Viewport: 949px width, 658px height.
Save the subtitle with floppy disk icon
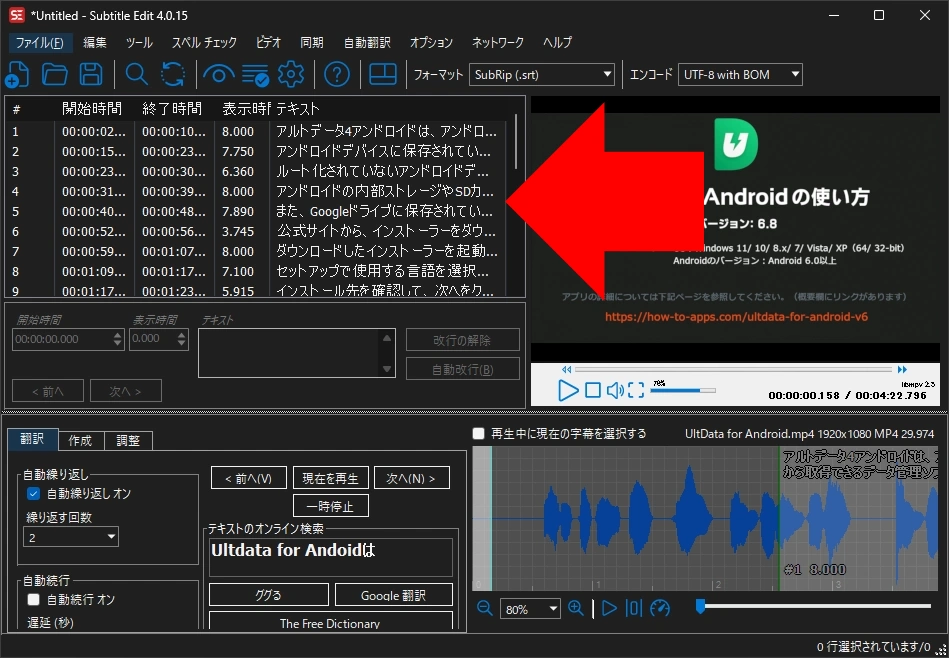(91, 75)
